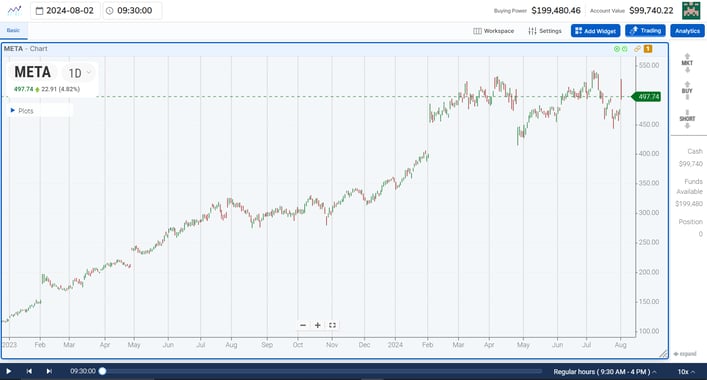Click the Buying Power value $199,480.46
Image resolution: width=707 pixels, height=380 pixels.
coord(556,10)
